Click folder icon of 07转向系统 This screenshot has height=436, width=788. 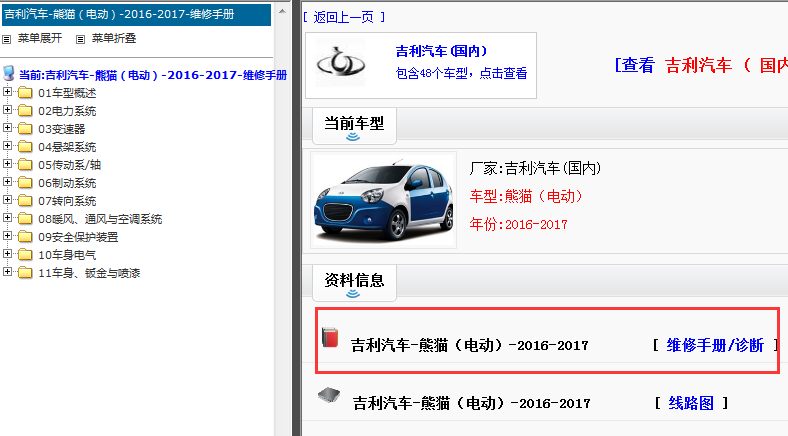[x=25, y=201]
